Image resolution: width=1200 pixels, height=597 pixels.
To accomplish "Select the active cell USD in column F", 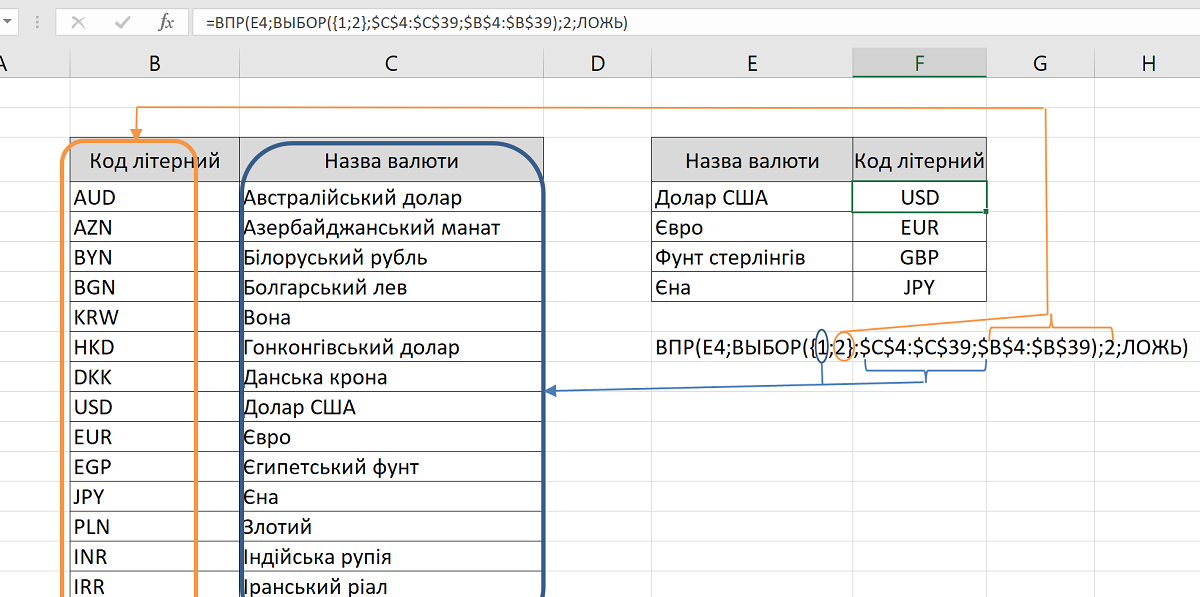I will point(919,197).
